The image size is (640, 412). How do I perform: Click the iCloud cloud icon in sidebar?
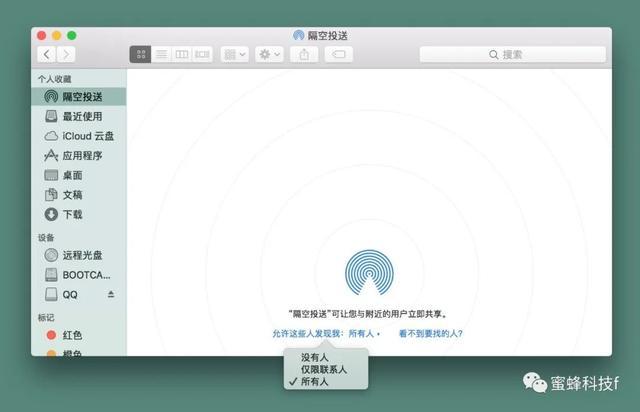click(x=51, y=136)
